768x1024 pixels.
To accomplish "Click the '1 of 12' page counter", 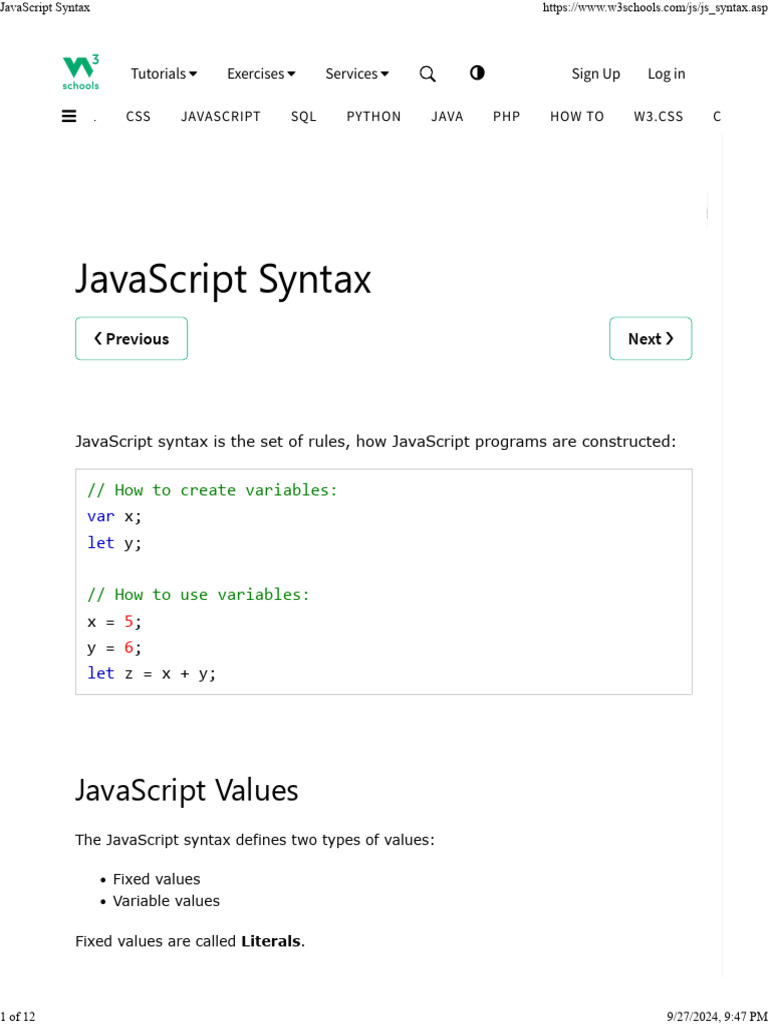I will (18, 1016).
